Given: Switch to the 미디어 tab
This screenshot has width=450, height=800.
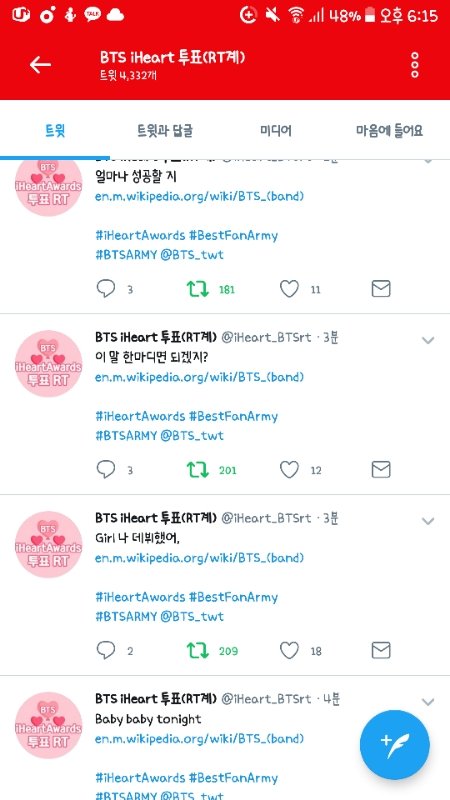Looking at the screenshot, I should pyautogui.click(x=276, y=131).
